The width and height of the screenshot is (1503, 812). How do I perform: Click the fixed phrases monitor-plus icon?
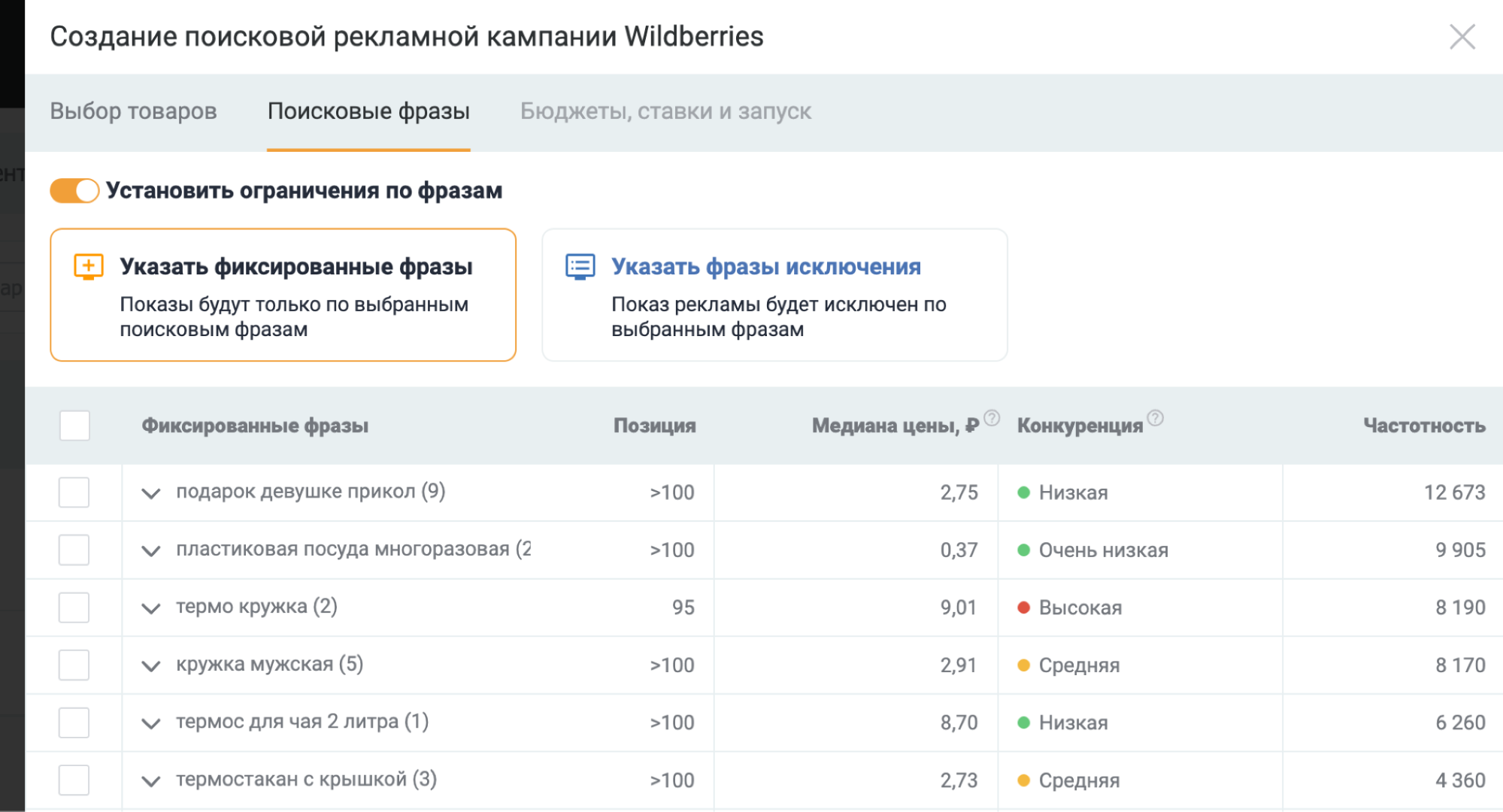[88, 267]
